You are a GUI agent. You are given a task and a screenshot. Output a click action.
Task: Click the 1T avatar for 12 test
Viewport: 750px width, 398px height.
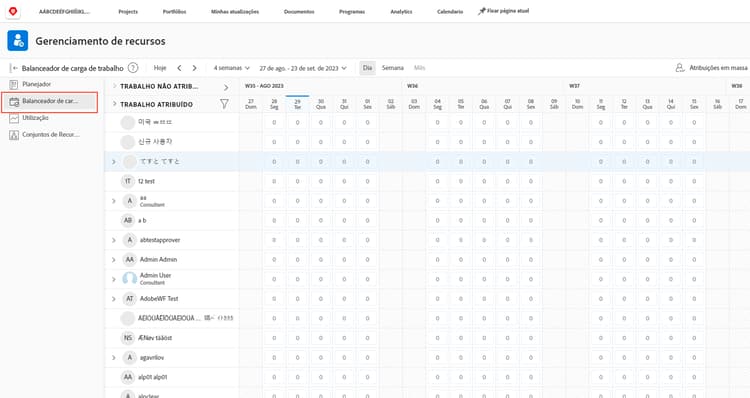coord(128,181)
